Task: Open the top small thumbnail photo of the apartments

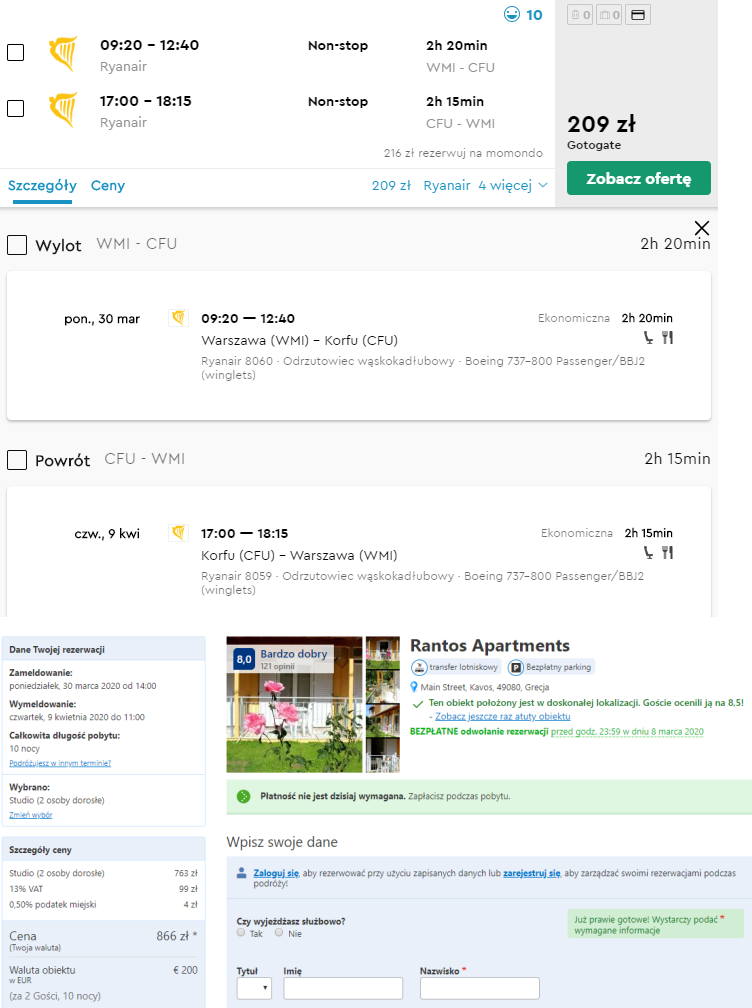Action: click(x=383, y=652)
